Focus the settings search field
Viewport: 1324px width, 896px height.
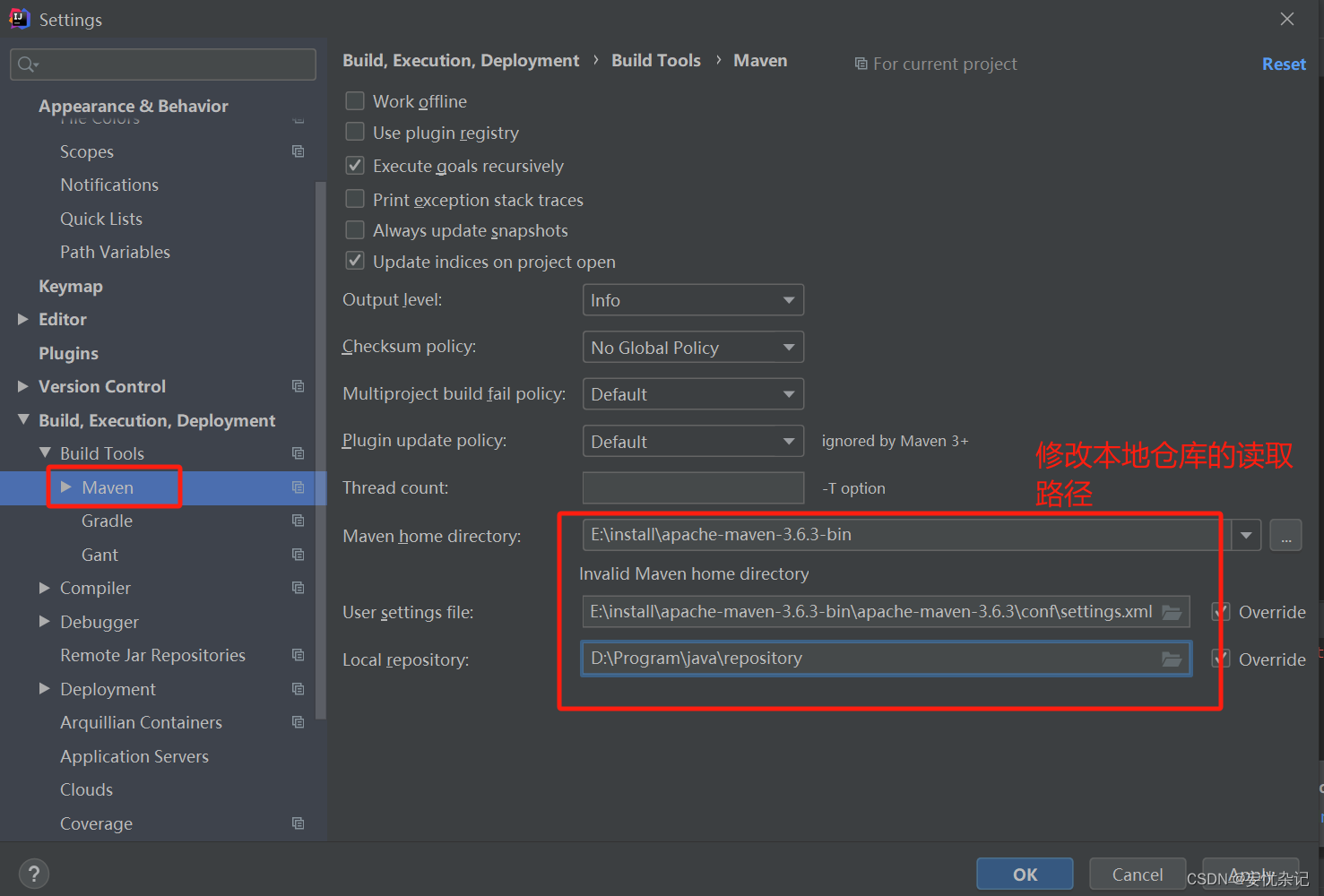pyautogui.click(x=163, y=65)
